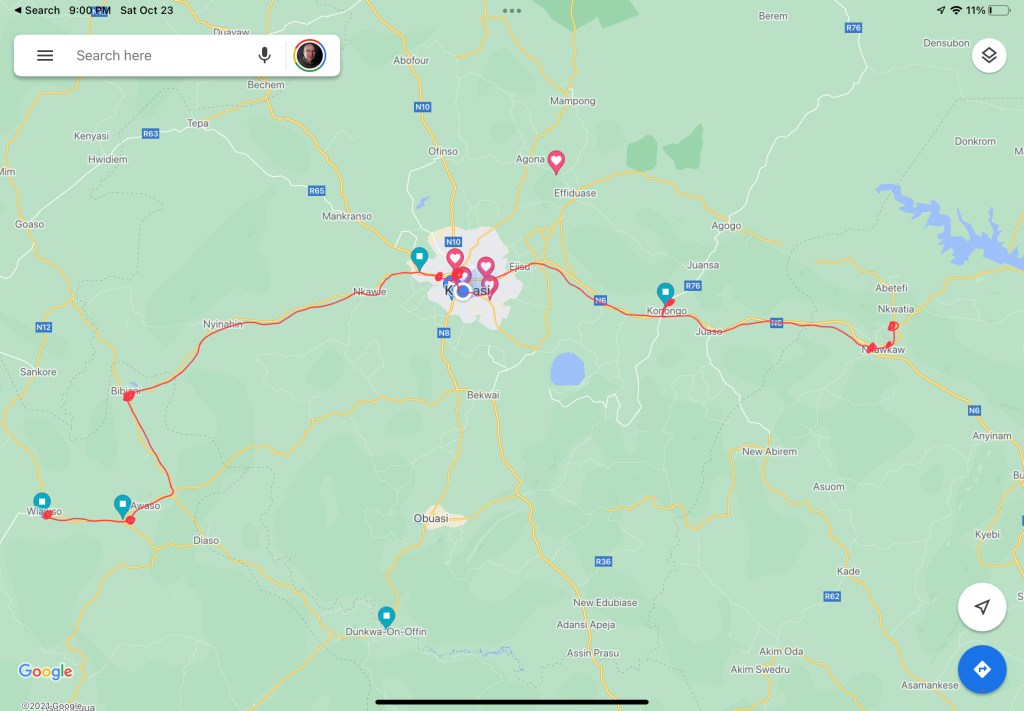The height and width of the screenshot is (711, 1024).
Task: Center map on my location arrow
Action: (x=982, y=607)
